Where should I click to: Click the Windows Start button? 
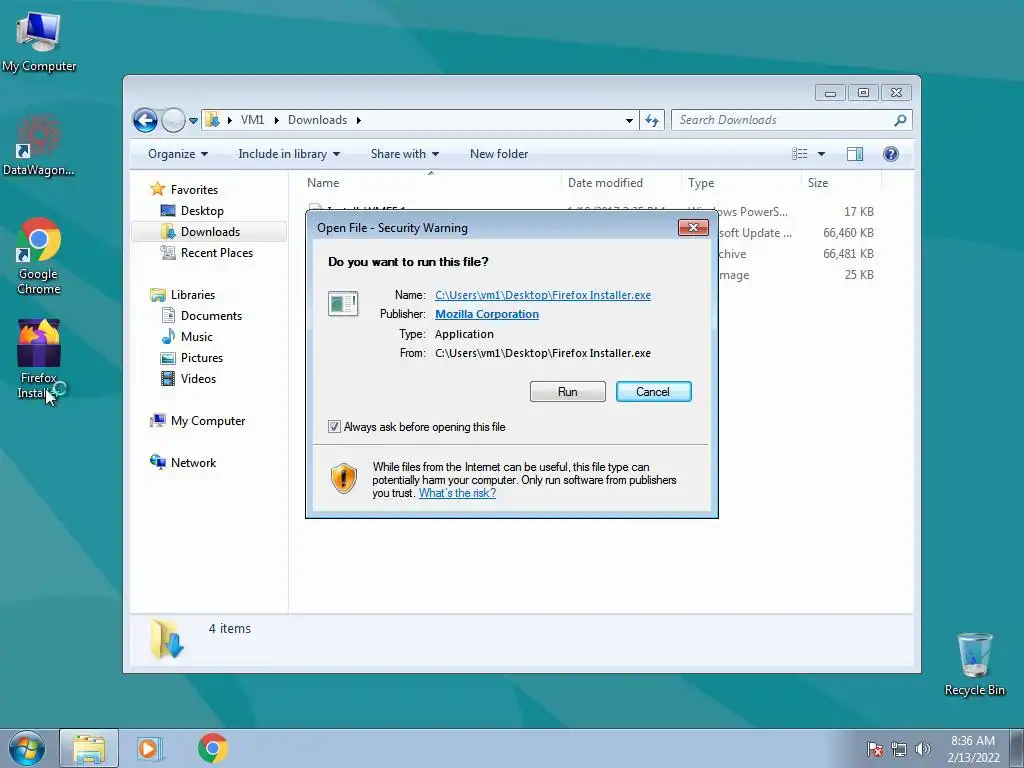pyautogui.click(x=27, y=748)
